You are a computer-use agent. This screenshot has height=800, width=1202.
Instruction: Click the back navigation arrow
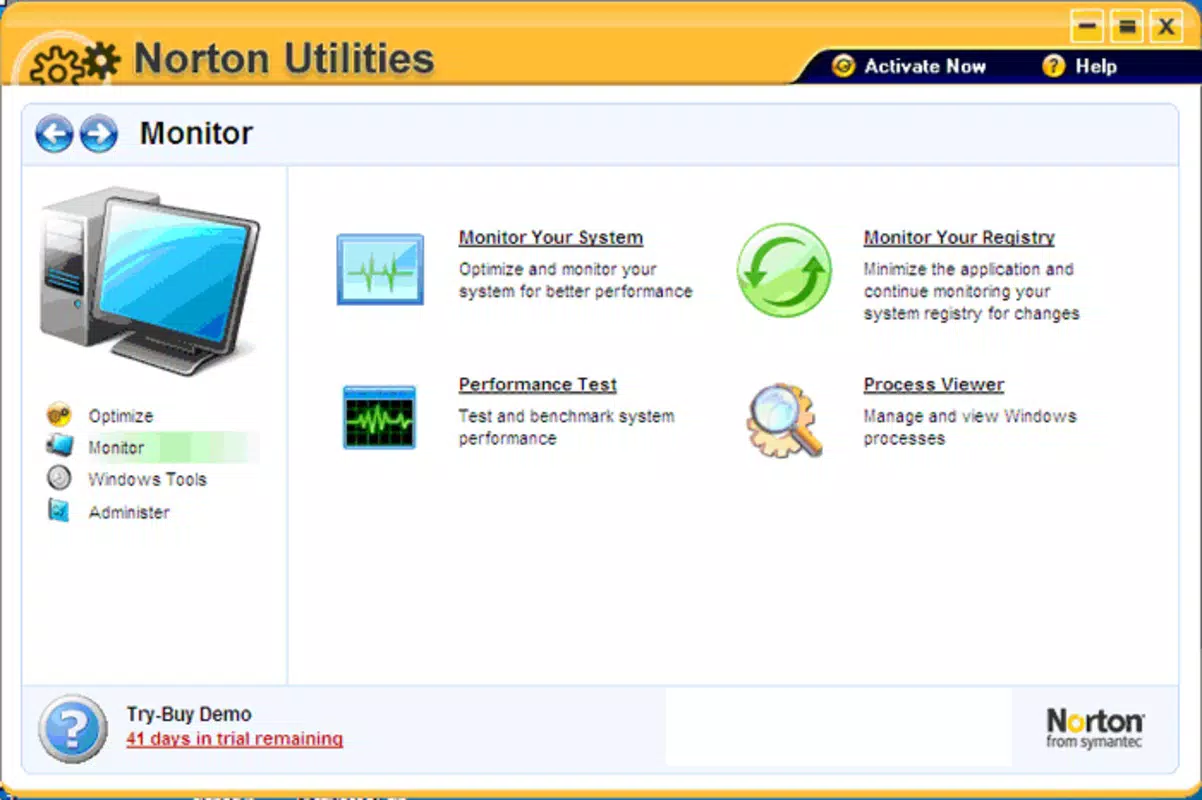pyautogui.click(x=54, y=134)
